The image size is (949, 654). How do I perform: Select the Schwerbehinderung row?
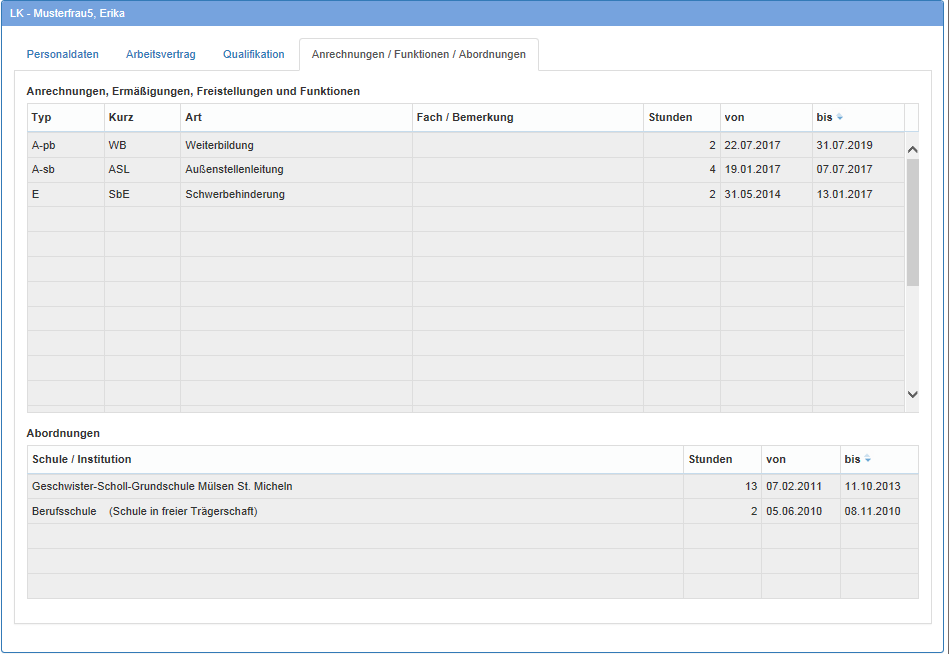pyautogui.click(x=235, y=195)
